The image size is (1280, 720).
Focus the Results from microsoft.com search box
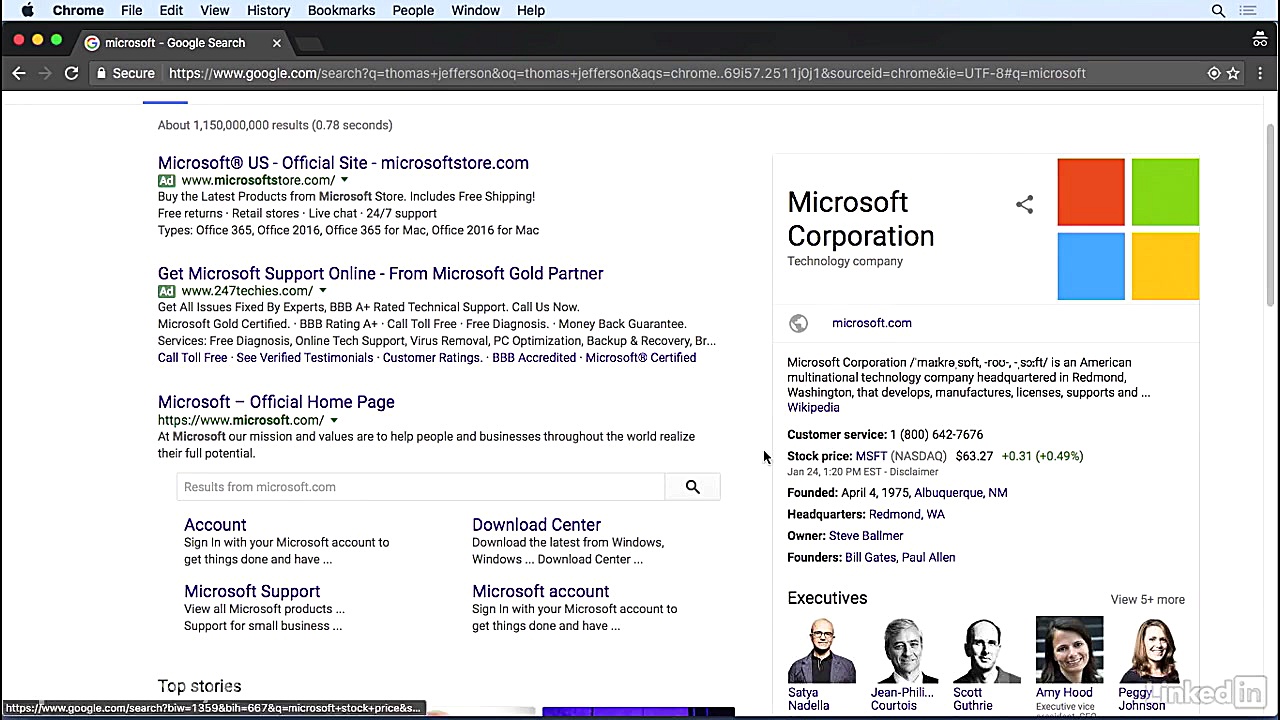click(420, 487)
